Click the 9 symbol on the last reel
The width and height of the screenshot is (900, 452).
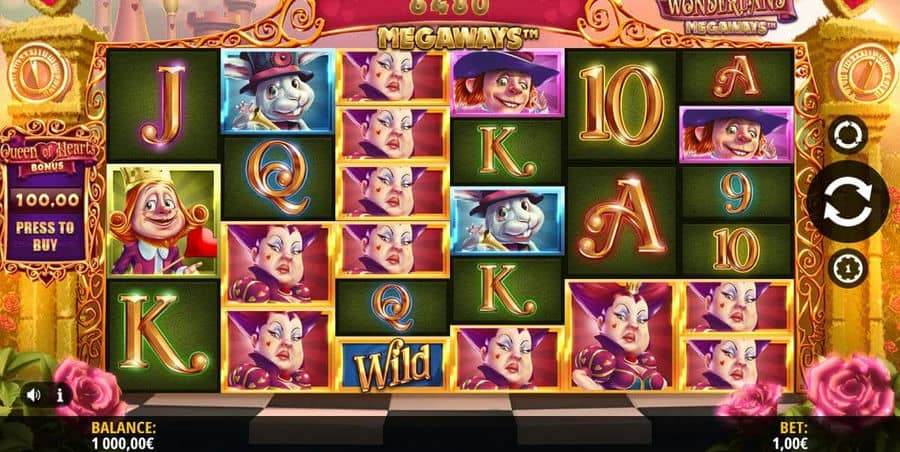pos(737,192)
